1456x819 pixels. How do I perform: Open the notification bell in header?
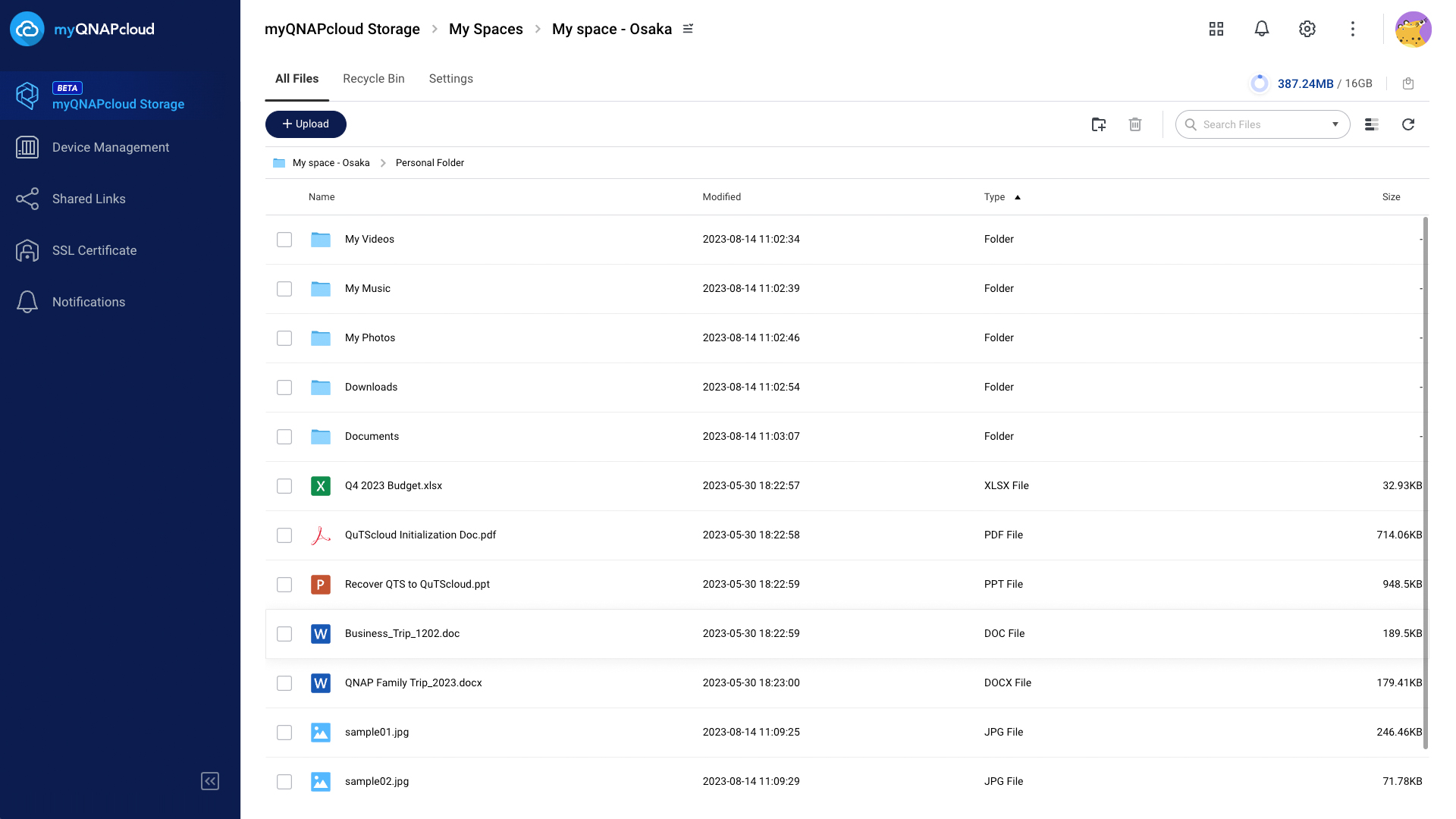(x=1262, y=29)
